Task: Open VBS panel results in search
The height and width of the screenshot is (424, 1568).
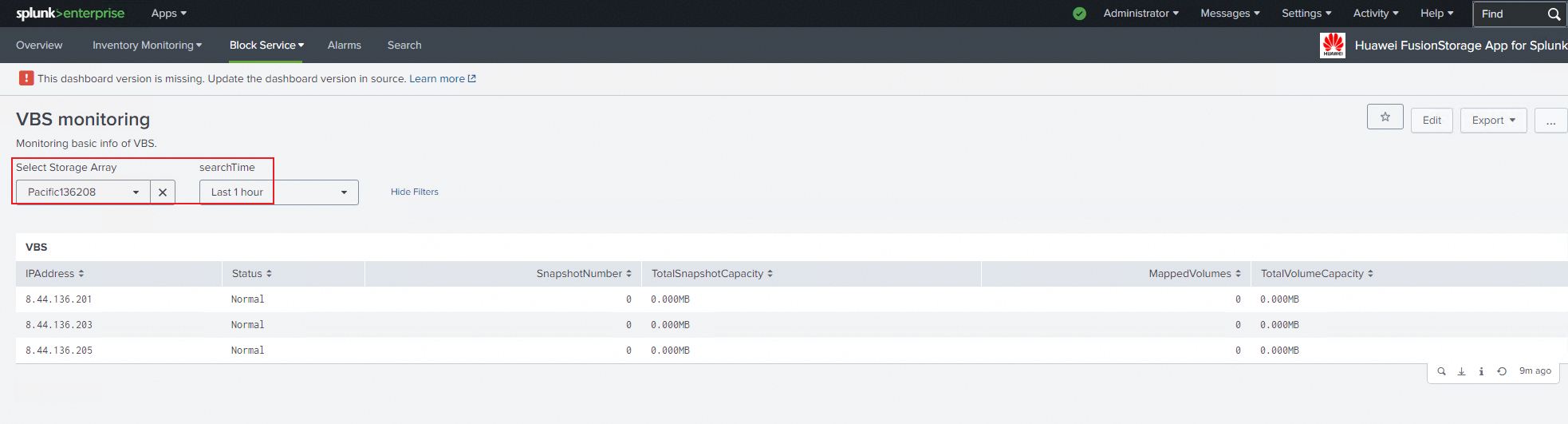Action: pos(1441,371)
